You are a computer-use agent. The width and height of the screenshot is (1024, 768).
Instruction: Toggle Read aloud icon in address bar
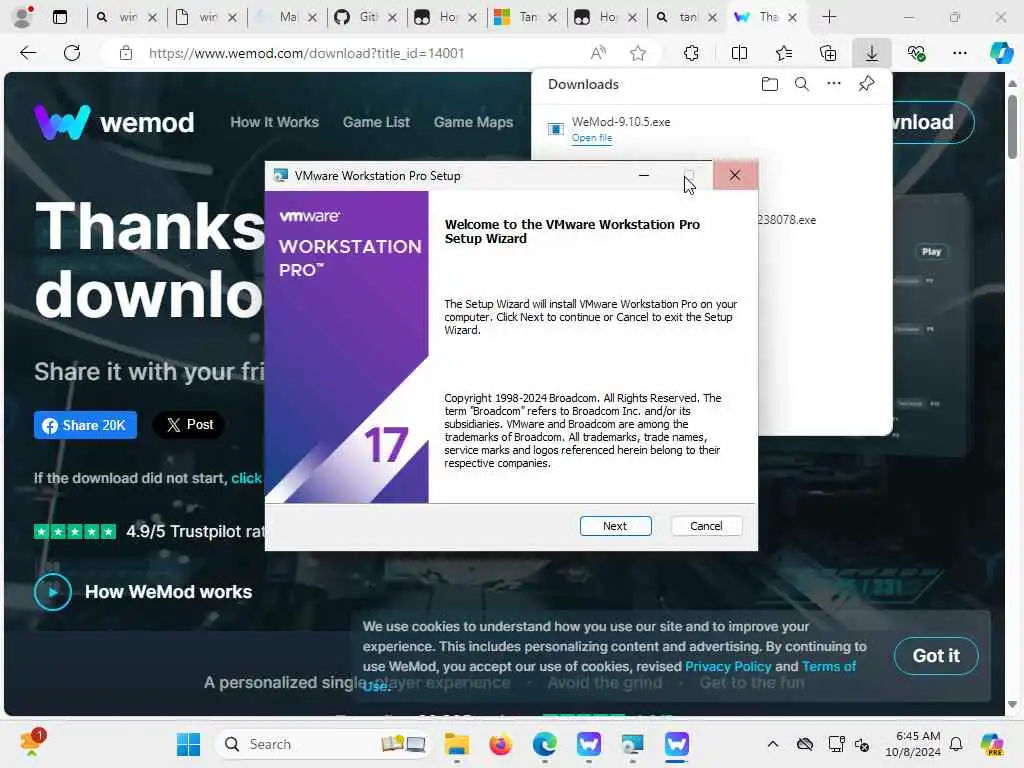[598, 53]
